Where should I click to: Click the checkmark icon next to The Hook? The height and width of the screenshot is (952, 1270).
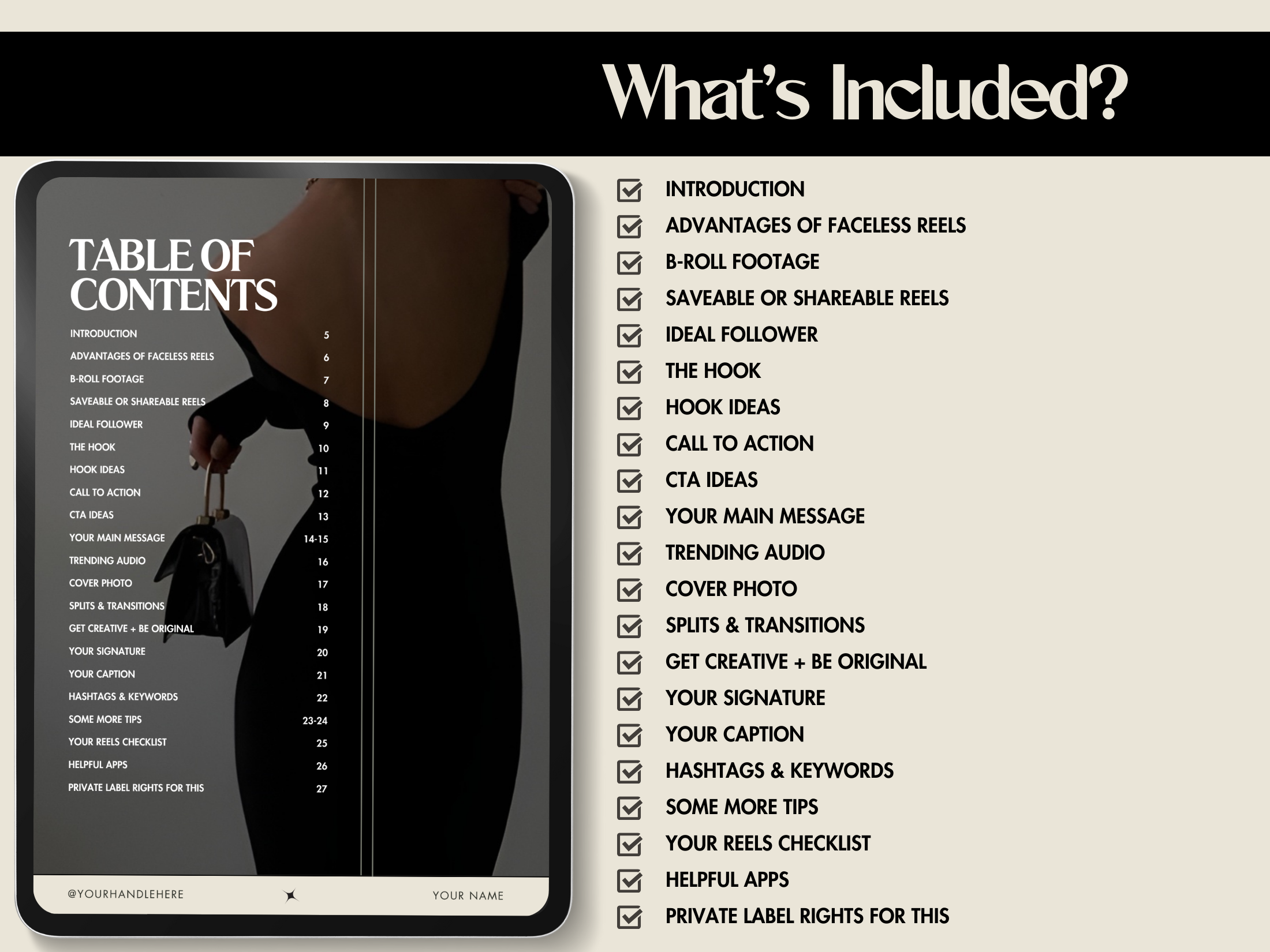634,368
